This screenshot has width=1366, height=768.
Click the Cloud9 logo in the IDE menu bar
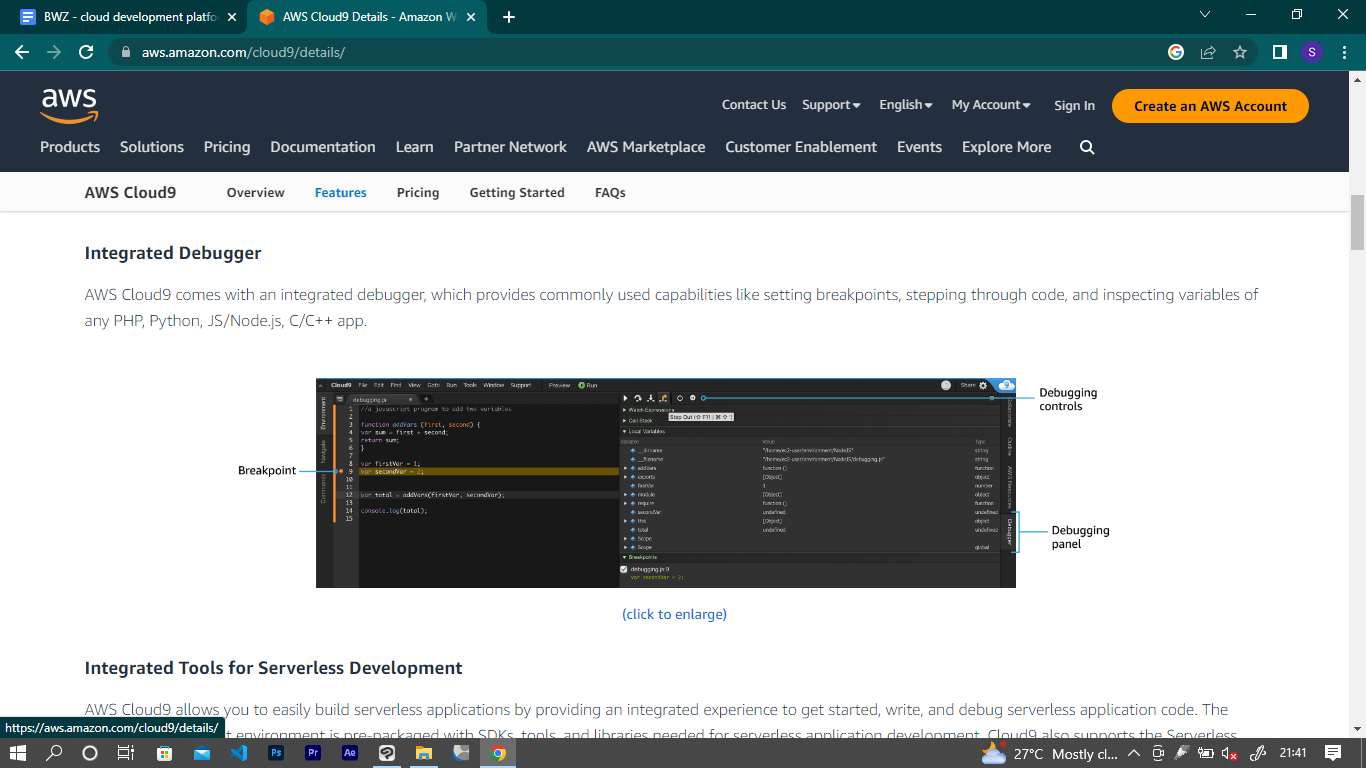[x=340, y=385]
